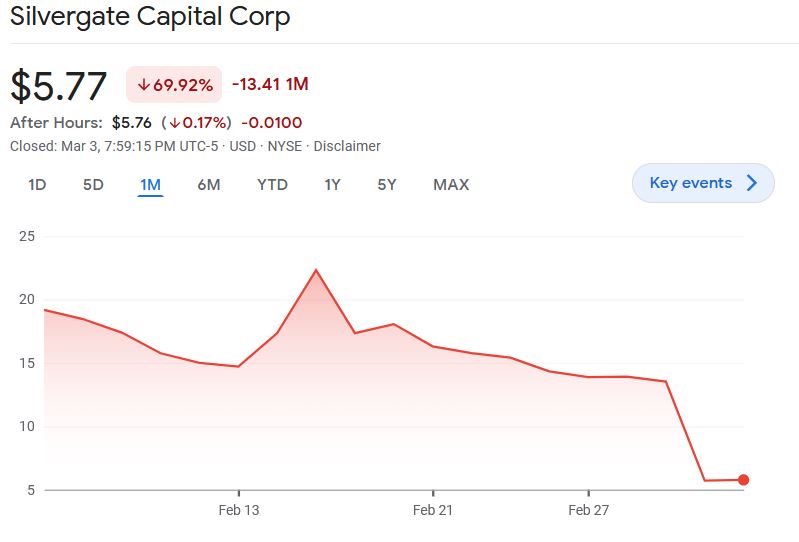Screen dimensions: 799x542
Task: Select the 1M range tab
Action: 150,184
